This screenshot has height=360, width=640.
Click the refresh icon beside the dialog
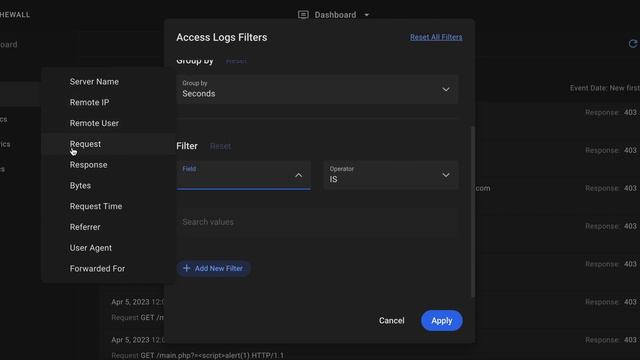tap(633, 44)
